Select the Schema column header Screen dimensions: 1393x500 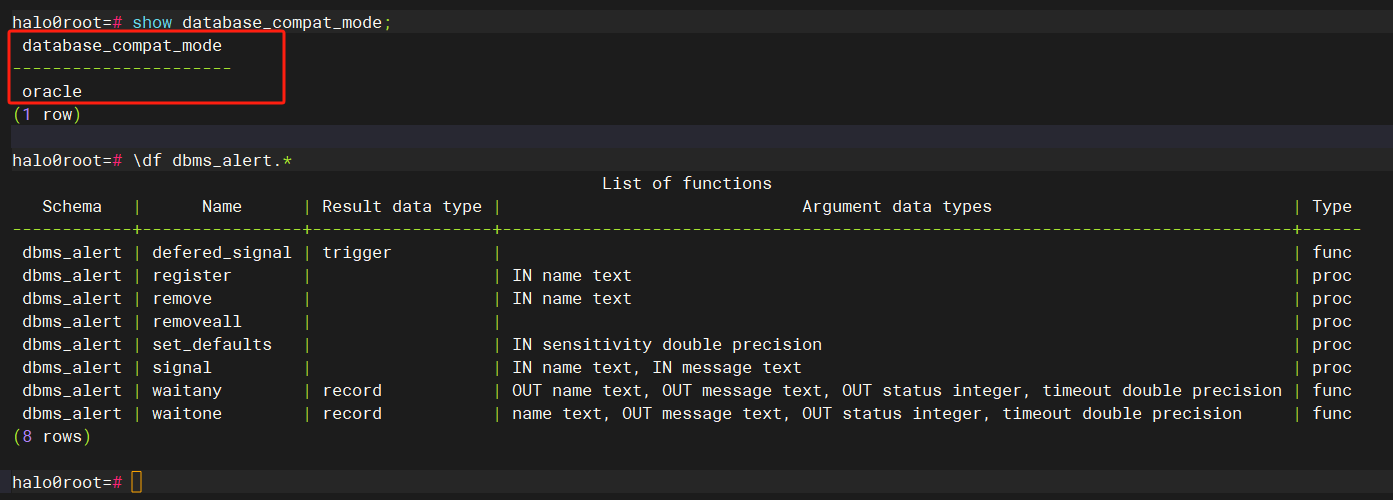(x=72, y=206)
